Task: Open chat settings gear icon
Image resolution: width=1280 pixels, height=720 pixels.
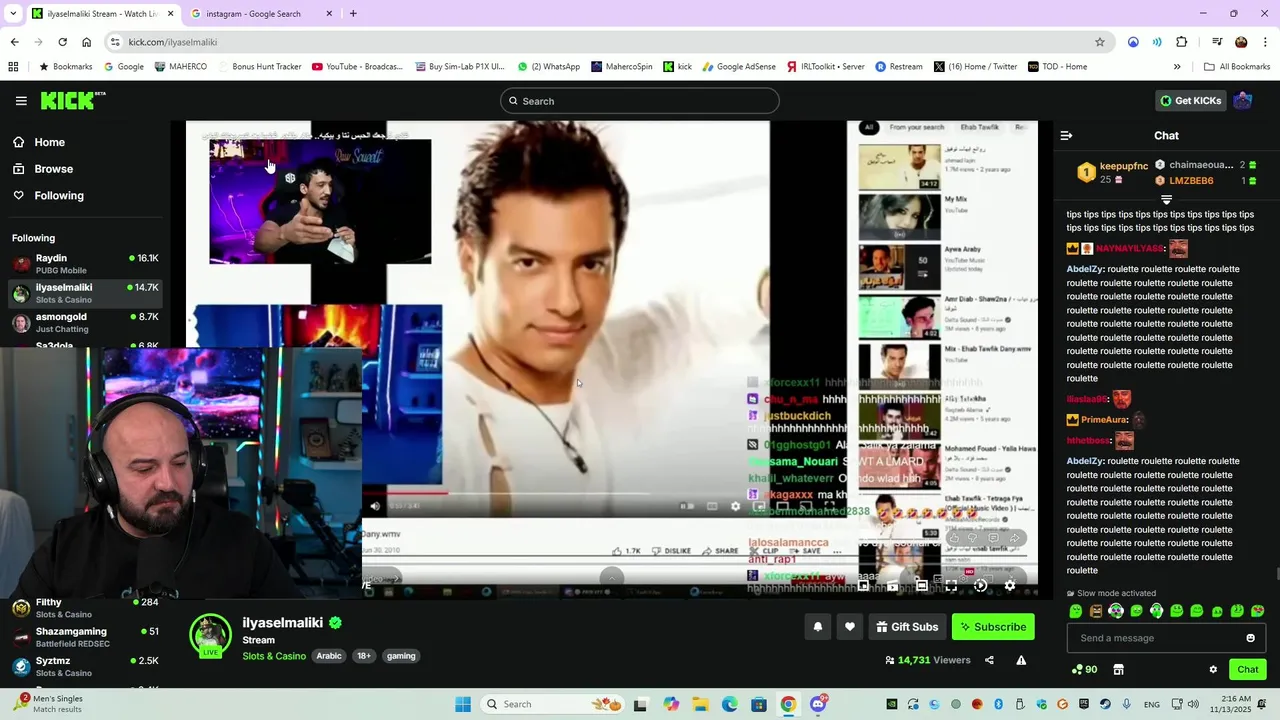Action: [1213, 669]
